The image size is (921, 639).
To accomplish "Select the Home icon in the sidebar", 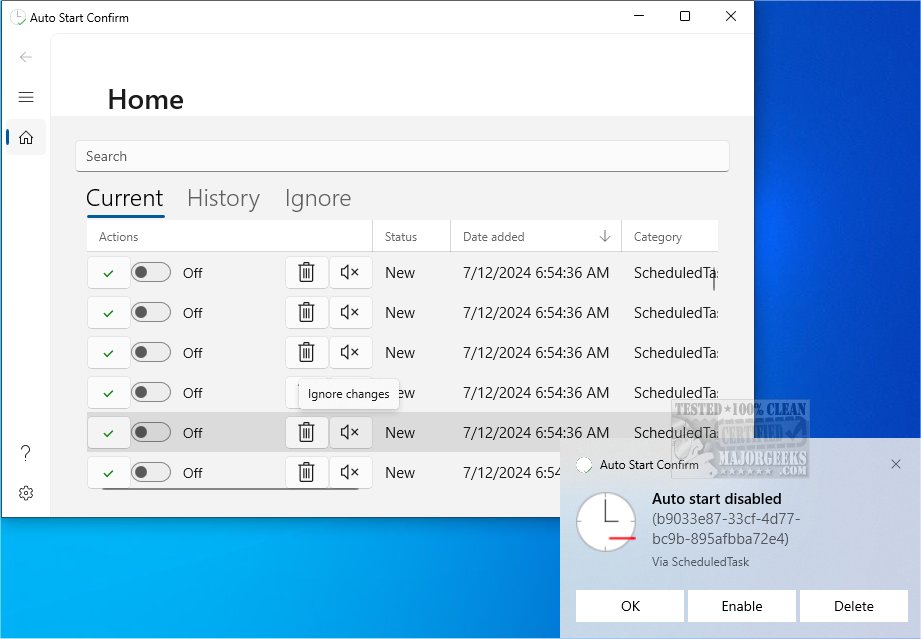I will coord(26,138).
